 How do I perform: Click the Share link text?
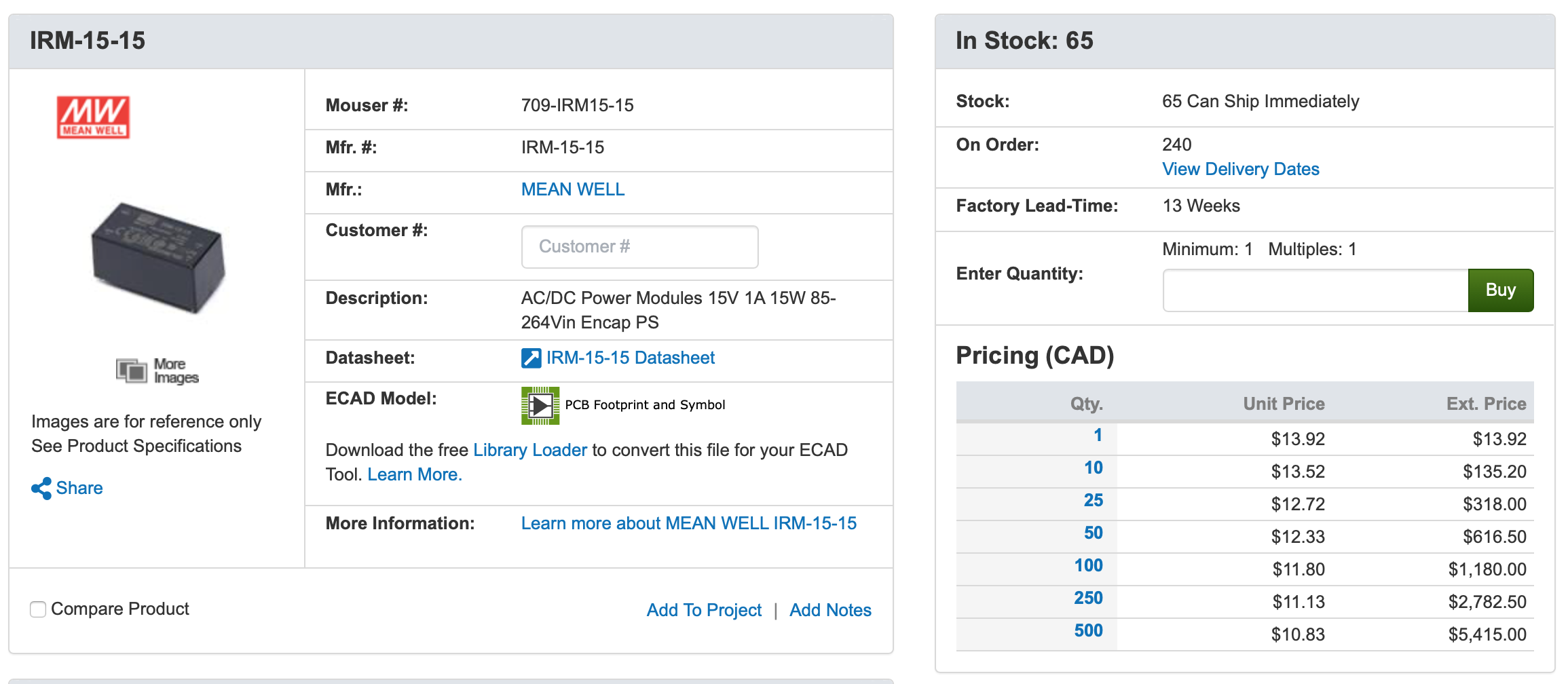[x=79, y=488]
